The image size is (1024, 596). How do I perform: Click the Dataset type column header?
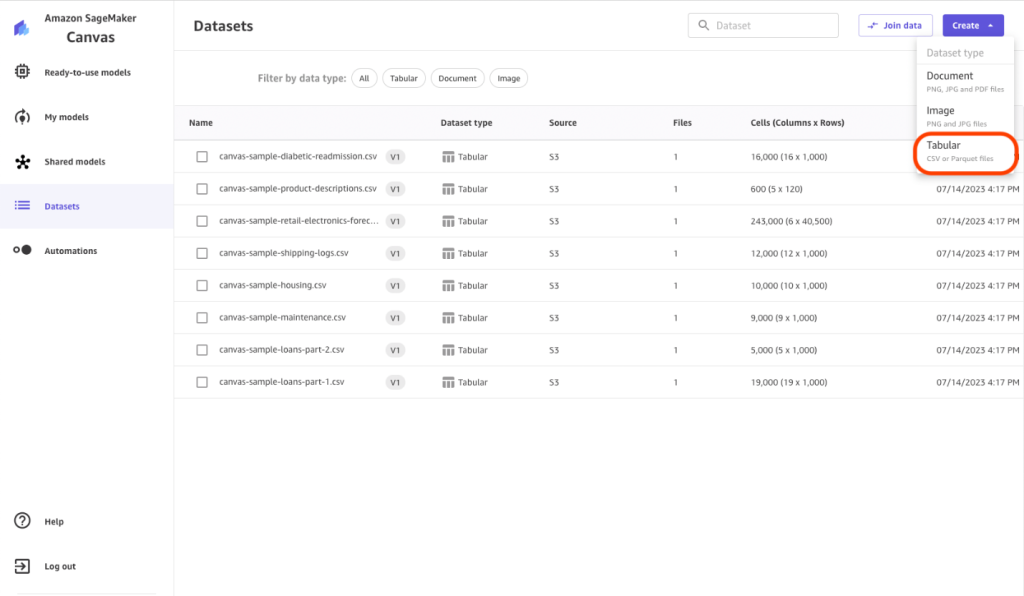tap(466, 123)
